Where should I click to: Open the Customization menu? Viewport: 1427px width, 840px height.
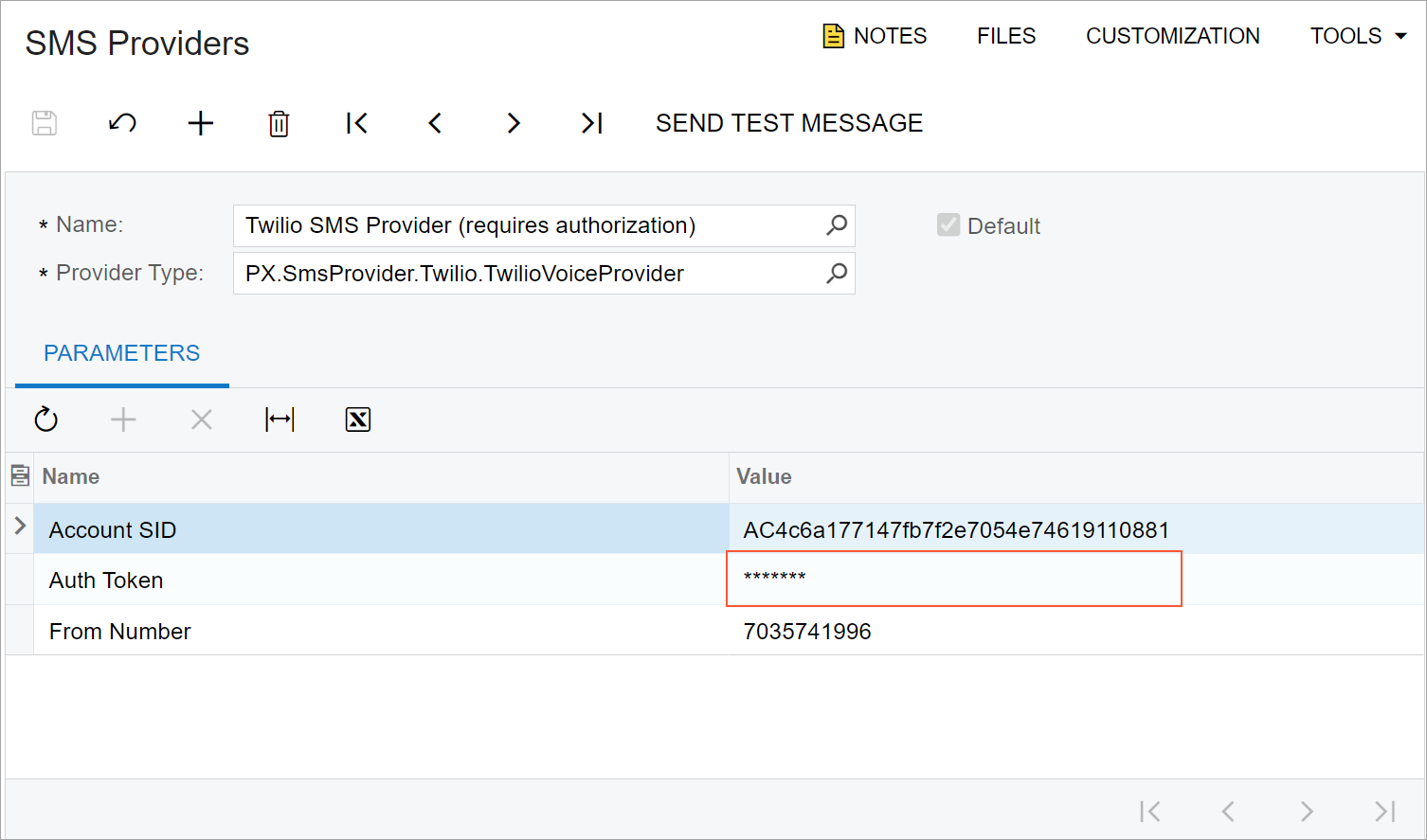1172,36
